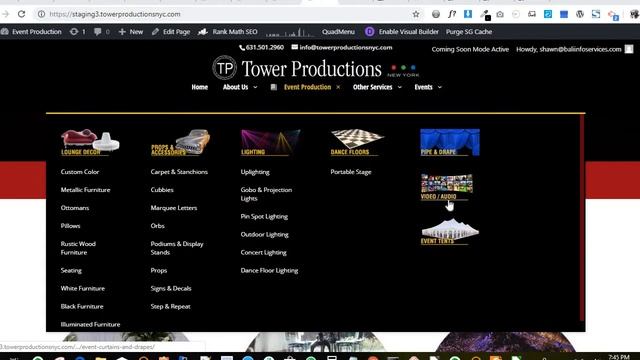This screenshot has width=640, height=360.
Task: Open Dance Floor Lighting link
Action: 269,270
